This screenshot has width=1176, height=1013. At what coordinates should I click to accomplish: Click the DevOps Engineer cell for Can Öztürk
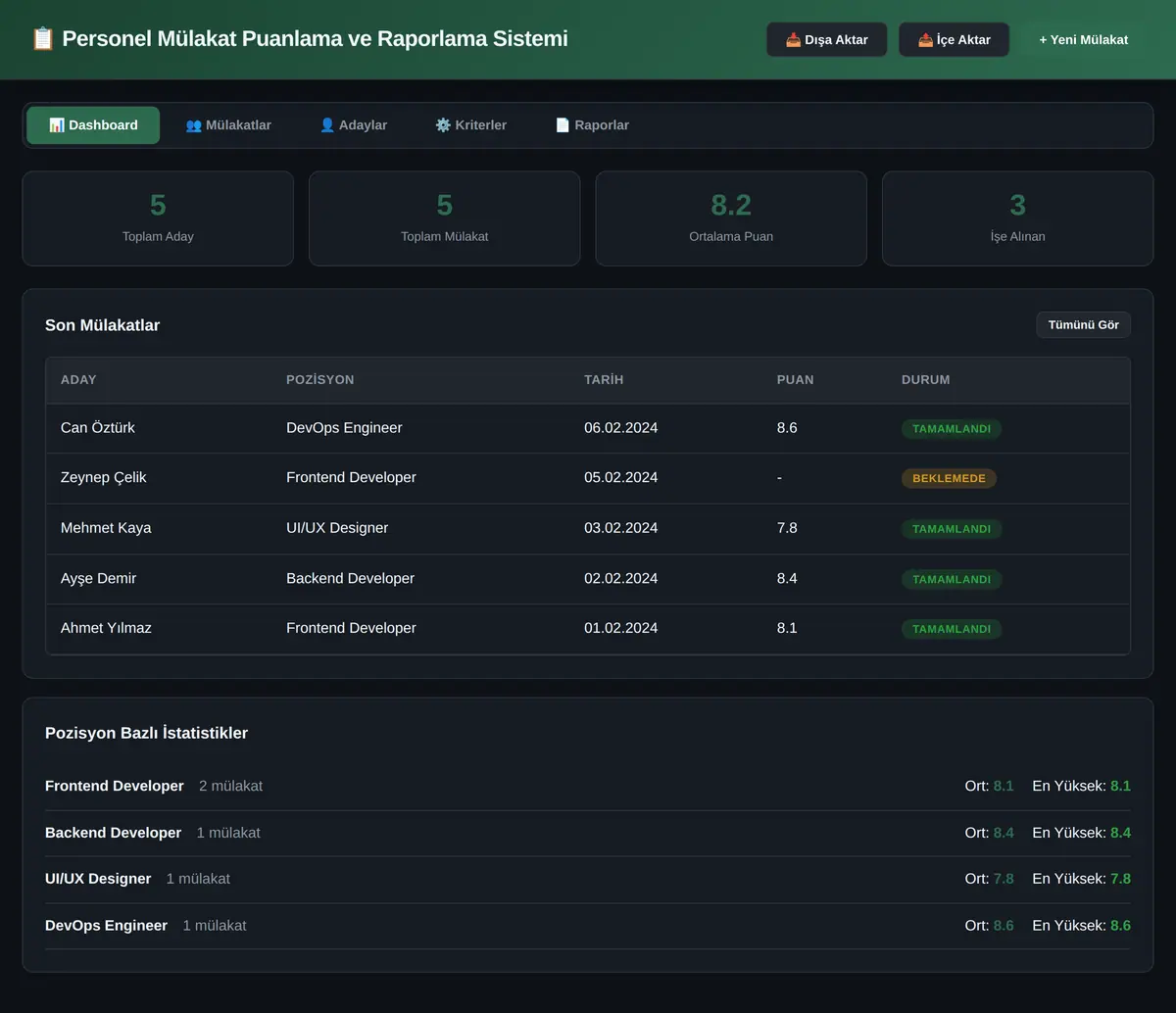344,428
